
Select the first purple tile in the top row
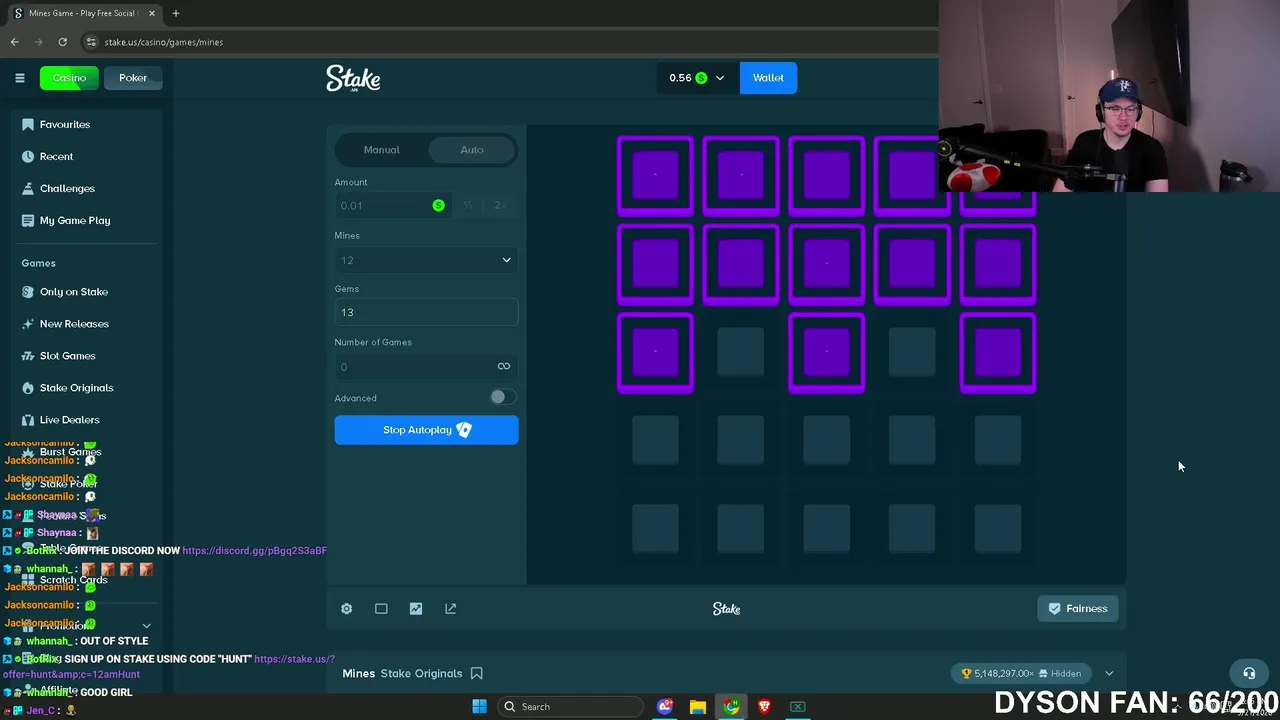pyautogui.click(x=655, y=176)
